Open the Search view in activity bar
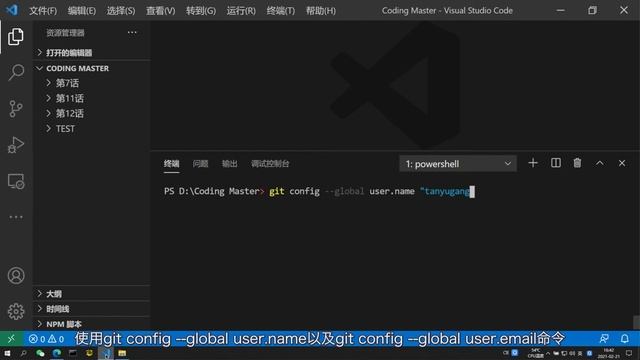 [x=16, y=73]
